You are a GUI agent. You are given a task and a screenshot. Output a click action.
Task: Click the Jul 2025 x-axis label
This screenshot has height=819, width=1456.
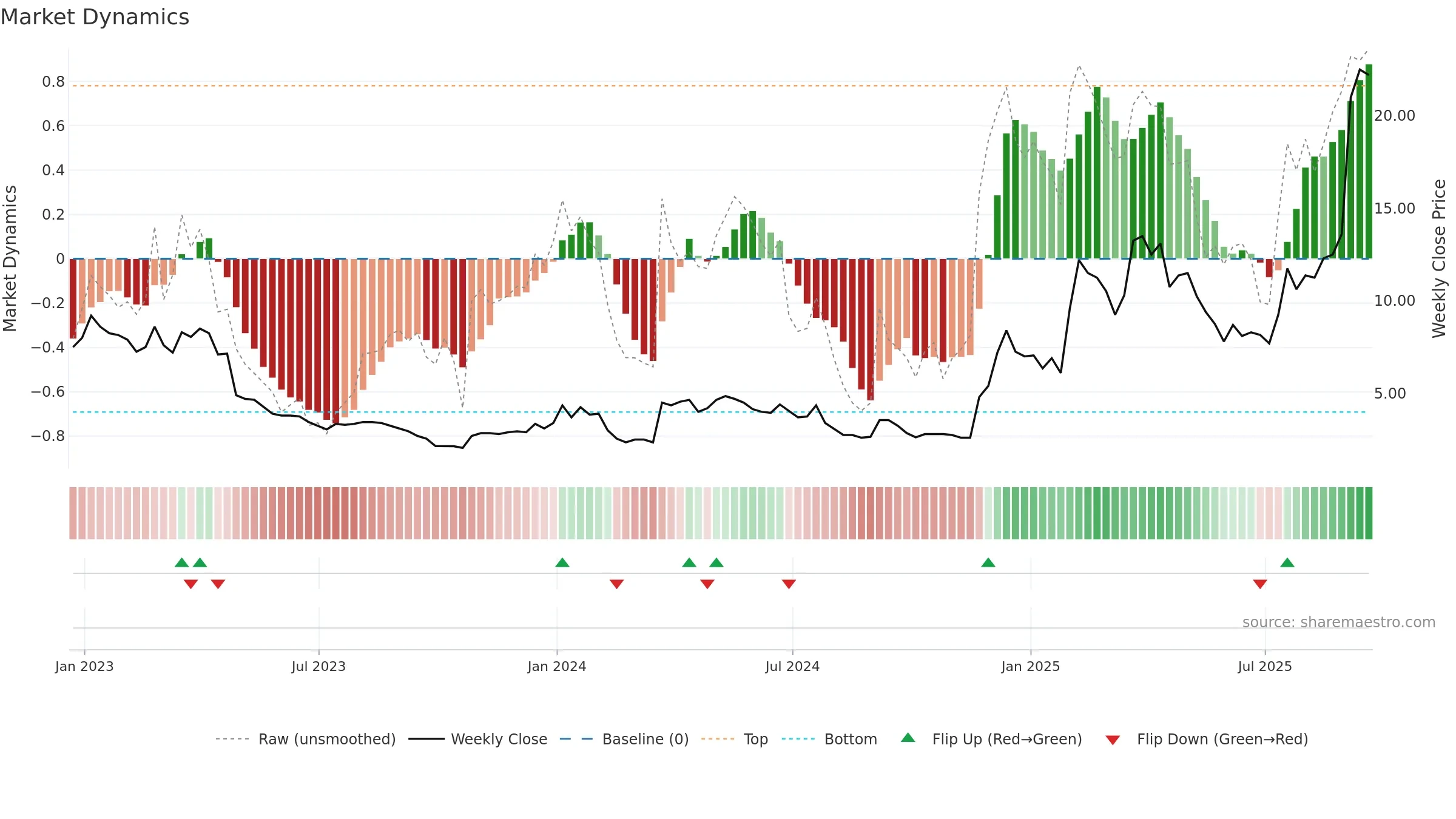pyautogui.click(x=1265, y=666)
